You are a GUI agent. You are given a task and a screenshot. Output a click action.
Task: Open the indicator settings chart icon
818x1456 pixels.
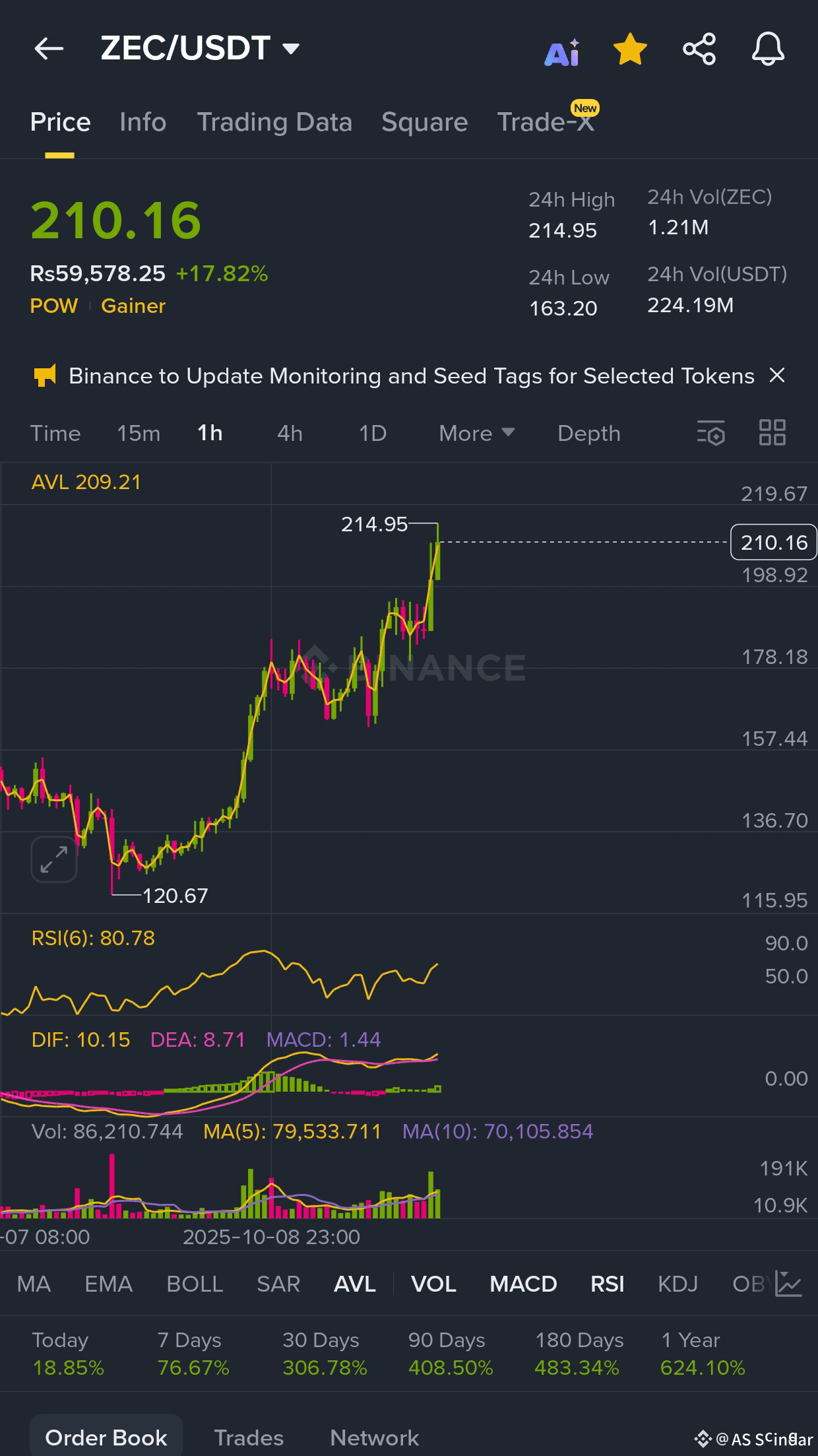coord(789,1283)
